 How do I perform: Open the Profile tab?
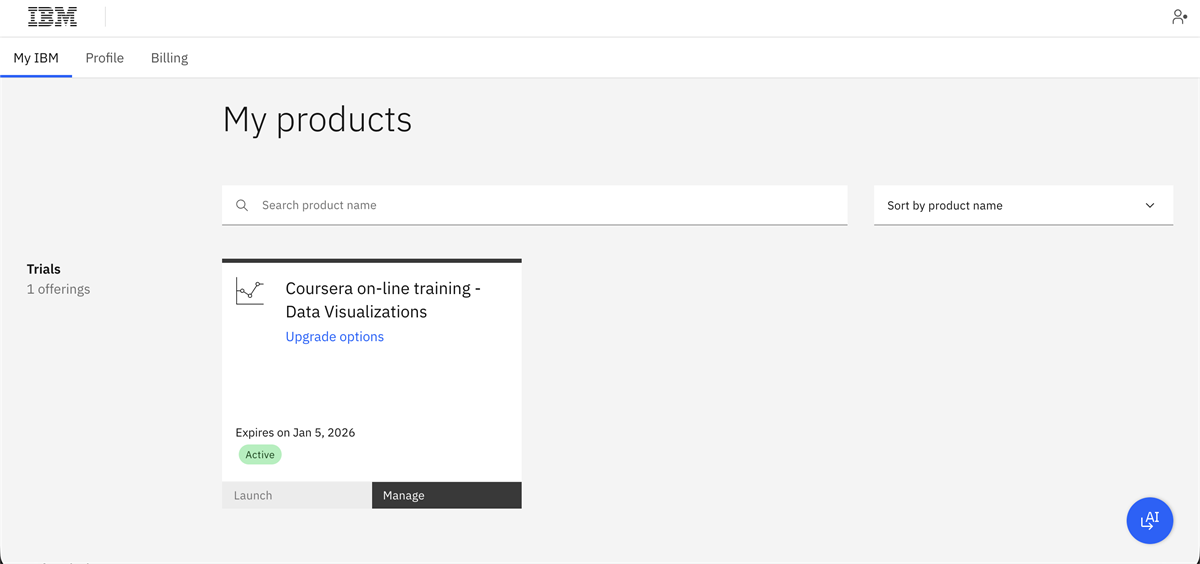click(105, 58)
